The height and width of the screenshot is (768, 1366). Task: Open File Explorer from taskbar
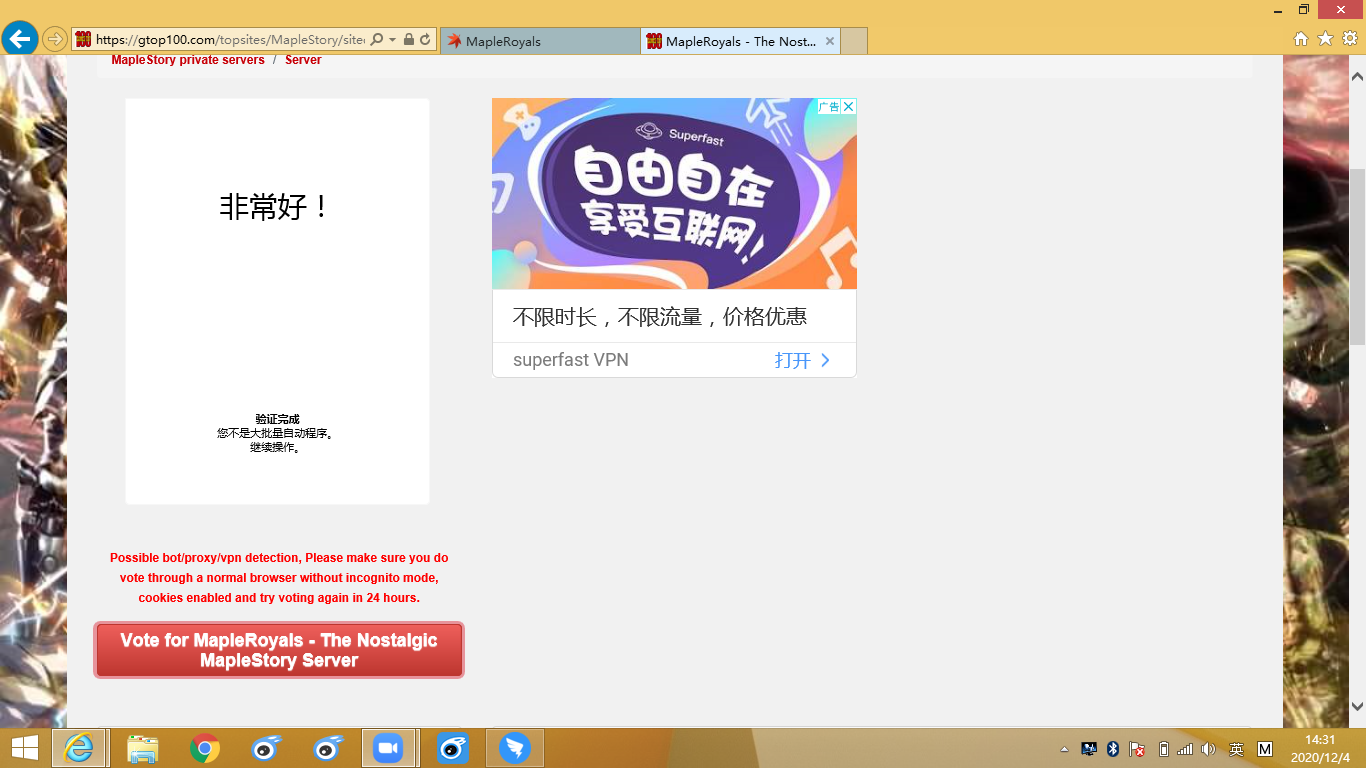[x=143, y=748]
